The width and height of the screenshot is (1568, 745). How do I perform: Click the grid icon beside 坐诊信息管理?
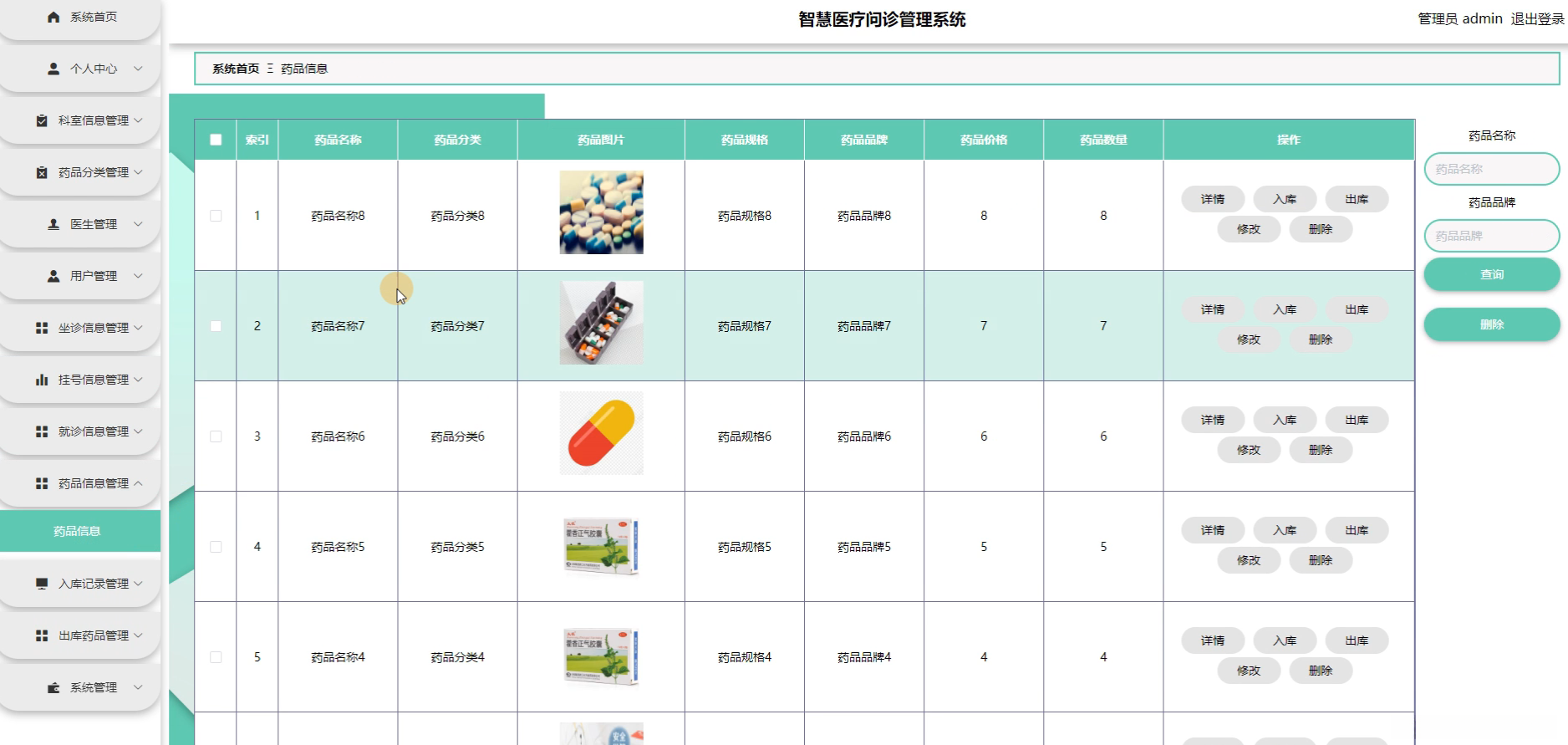click(x=42, y=328)
